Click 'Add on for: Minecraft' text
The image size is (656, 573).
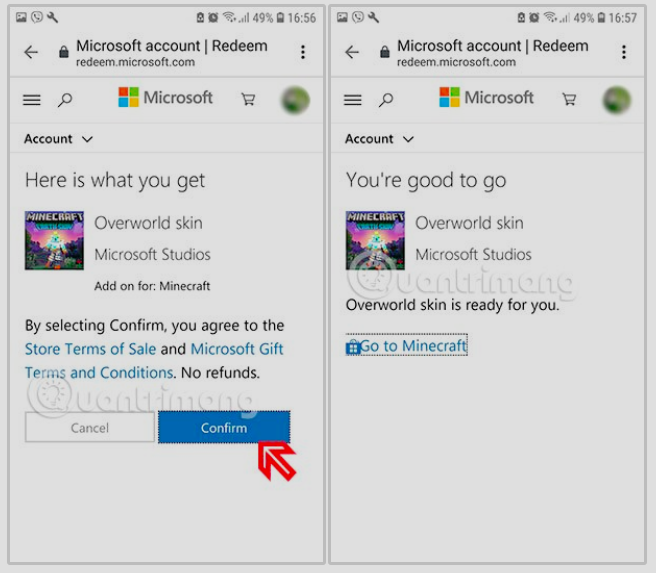(152, 286)
